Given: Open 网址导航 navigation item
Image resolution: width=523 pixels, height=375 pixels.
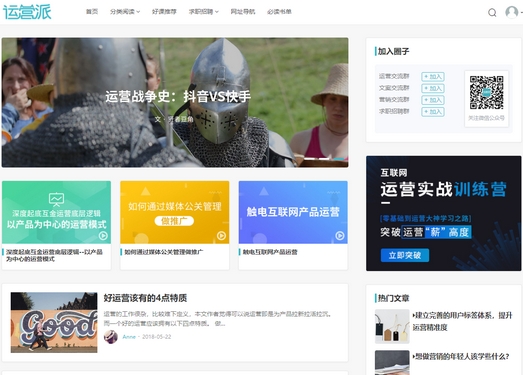Looking at the screenshot, I should (243, 12).
